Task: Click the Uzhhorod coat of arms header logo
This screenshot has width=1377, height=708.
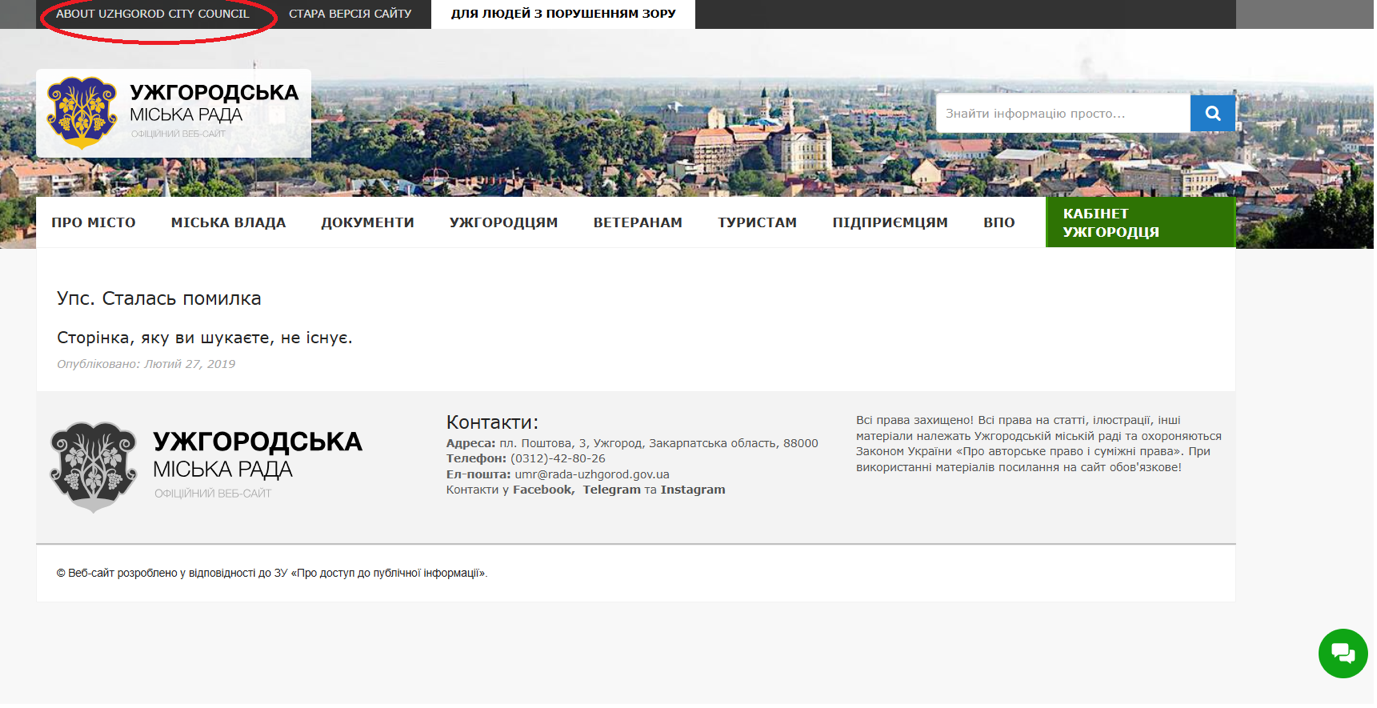Action: (82, 113)
